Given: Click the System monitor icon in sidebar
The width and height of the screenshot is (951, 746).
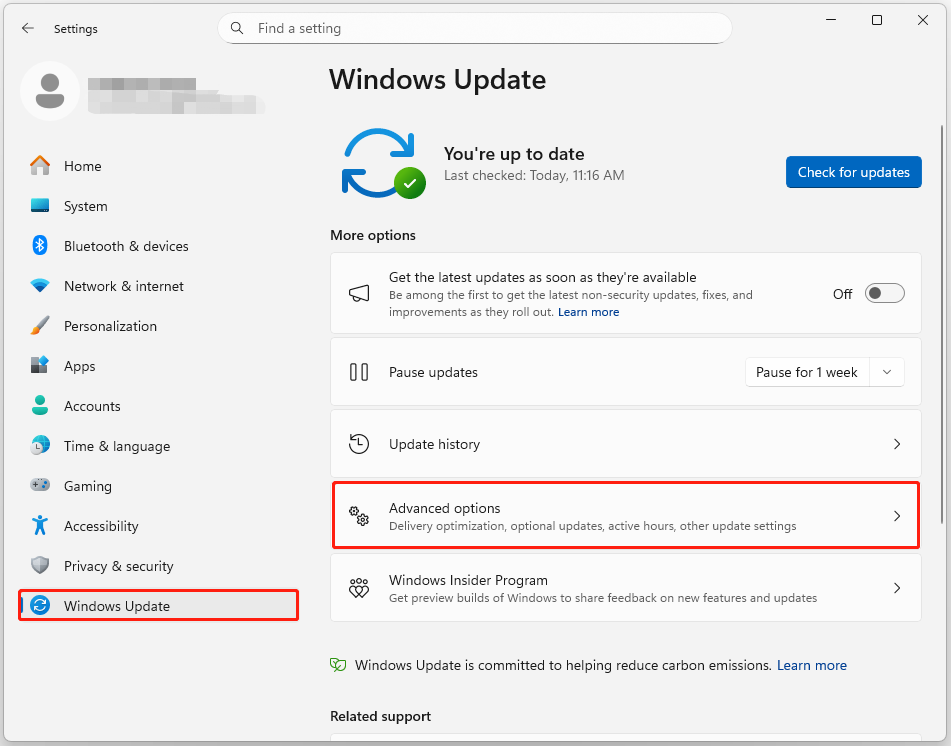Looking at the screenshot, I should tap(40, 206).
